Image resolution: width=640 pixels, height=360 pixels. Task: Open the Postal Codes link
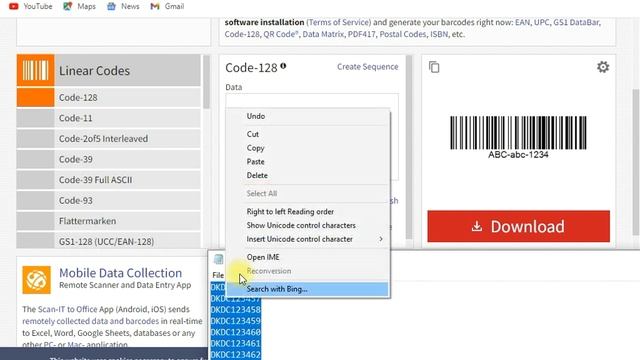click(x=402, y=34)
